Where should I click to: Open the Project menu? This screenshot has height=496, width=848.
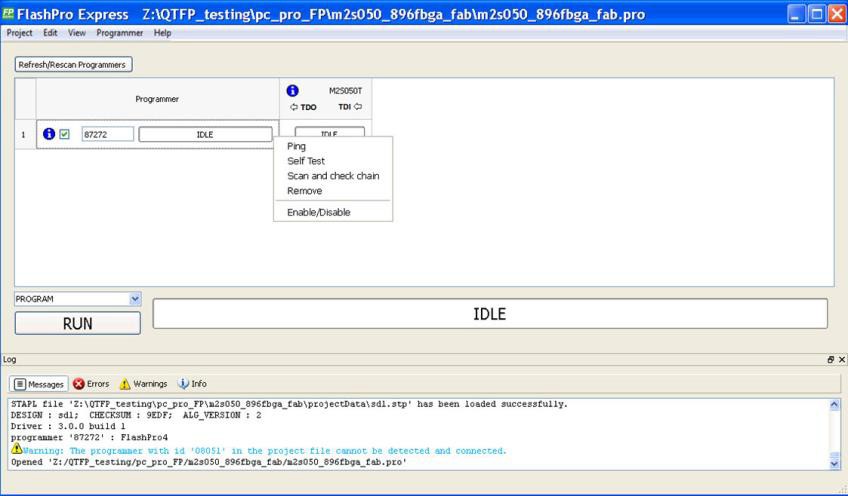click(x=19, y=33)
